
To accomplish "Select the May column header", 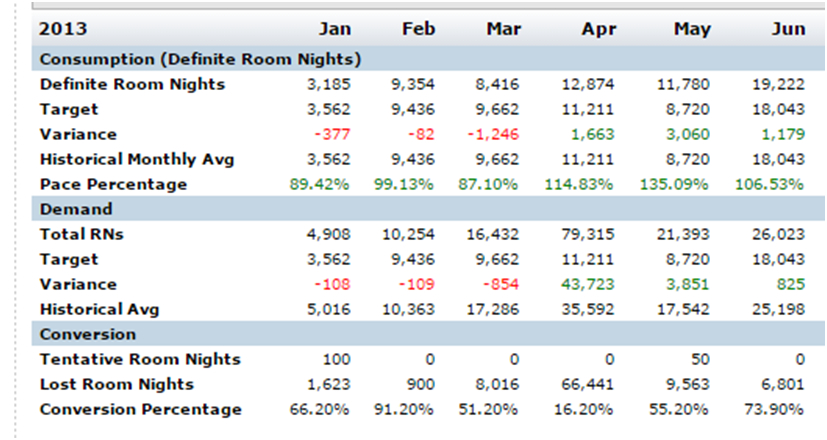I will 692,28.
